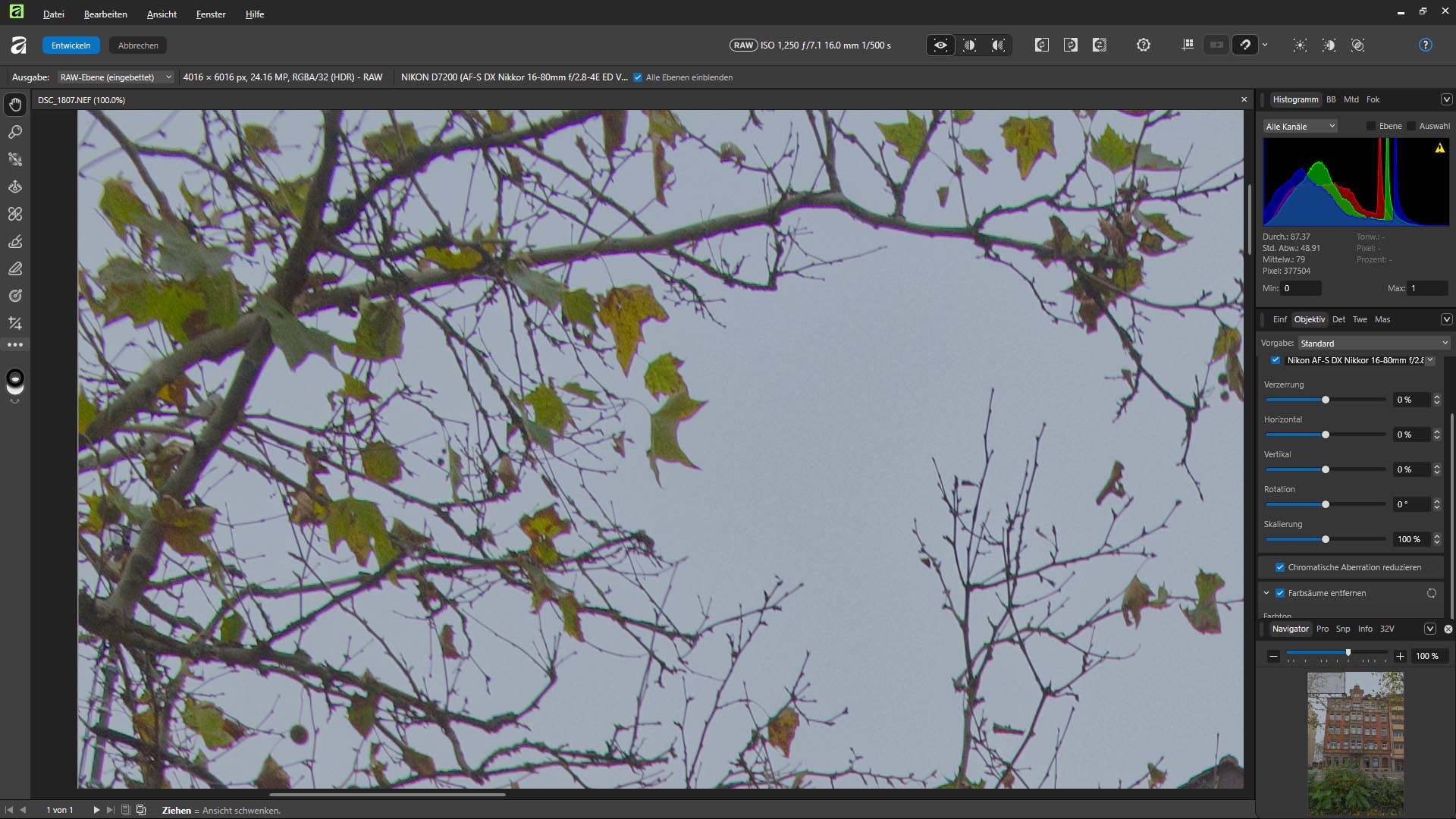Viewport: 1456px width, 819px height.
Task: Expand the Vorgabe Standard preset dropdown
Action: [1373, 344]
